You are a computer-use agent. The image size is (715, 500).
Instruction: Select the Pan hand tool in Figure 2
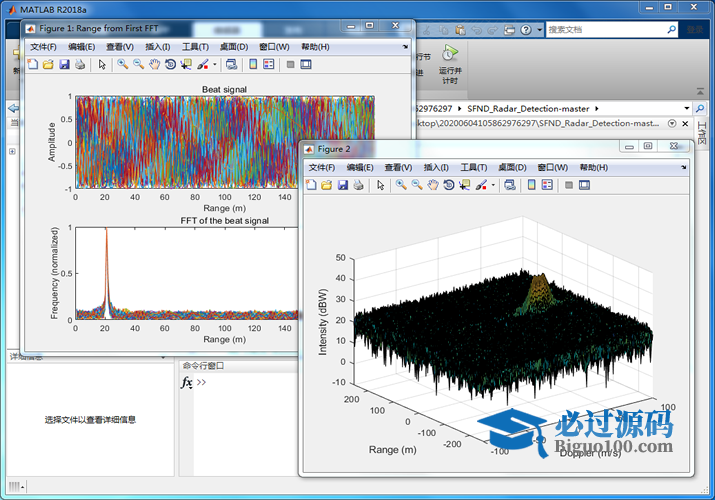tap(433, 185)
